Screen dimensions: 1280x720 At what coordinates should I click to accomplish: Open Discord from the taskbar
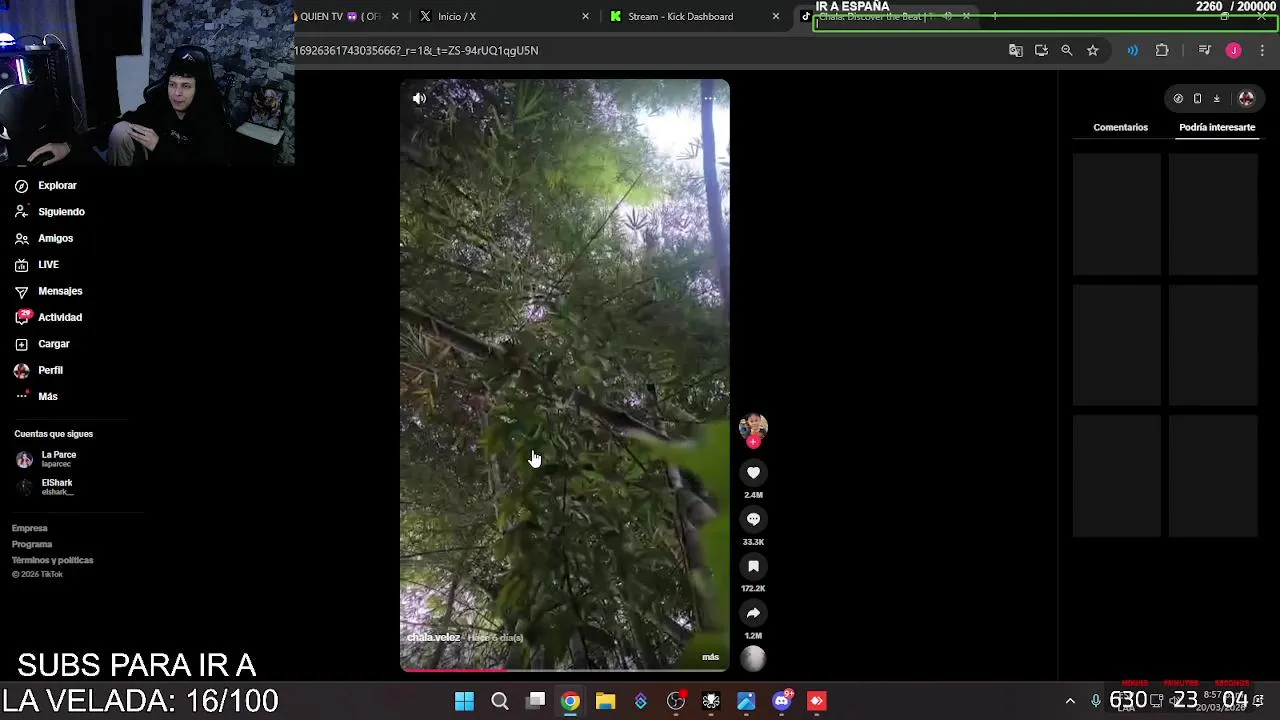(782, 701)
